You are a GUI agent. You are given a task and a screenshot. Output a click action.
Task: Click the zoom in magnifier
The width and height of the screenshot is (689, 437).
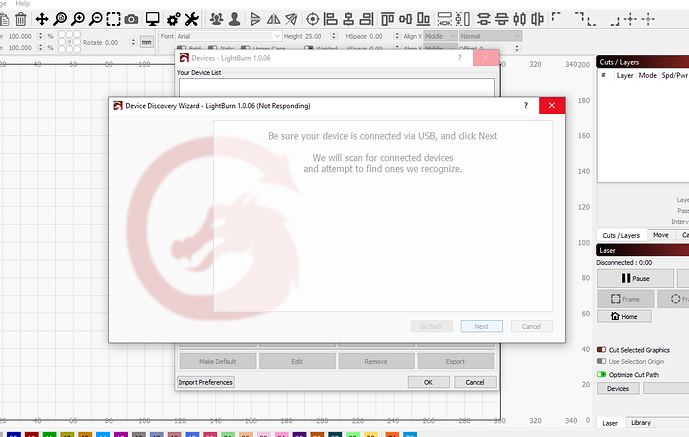[x=78, y=19]
